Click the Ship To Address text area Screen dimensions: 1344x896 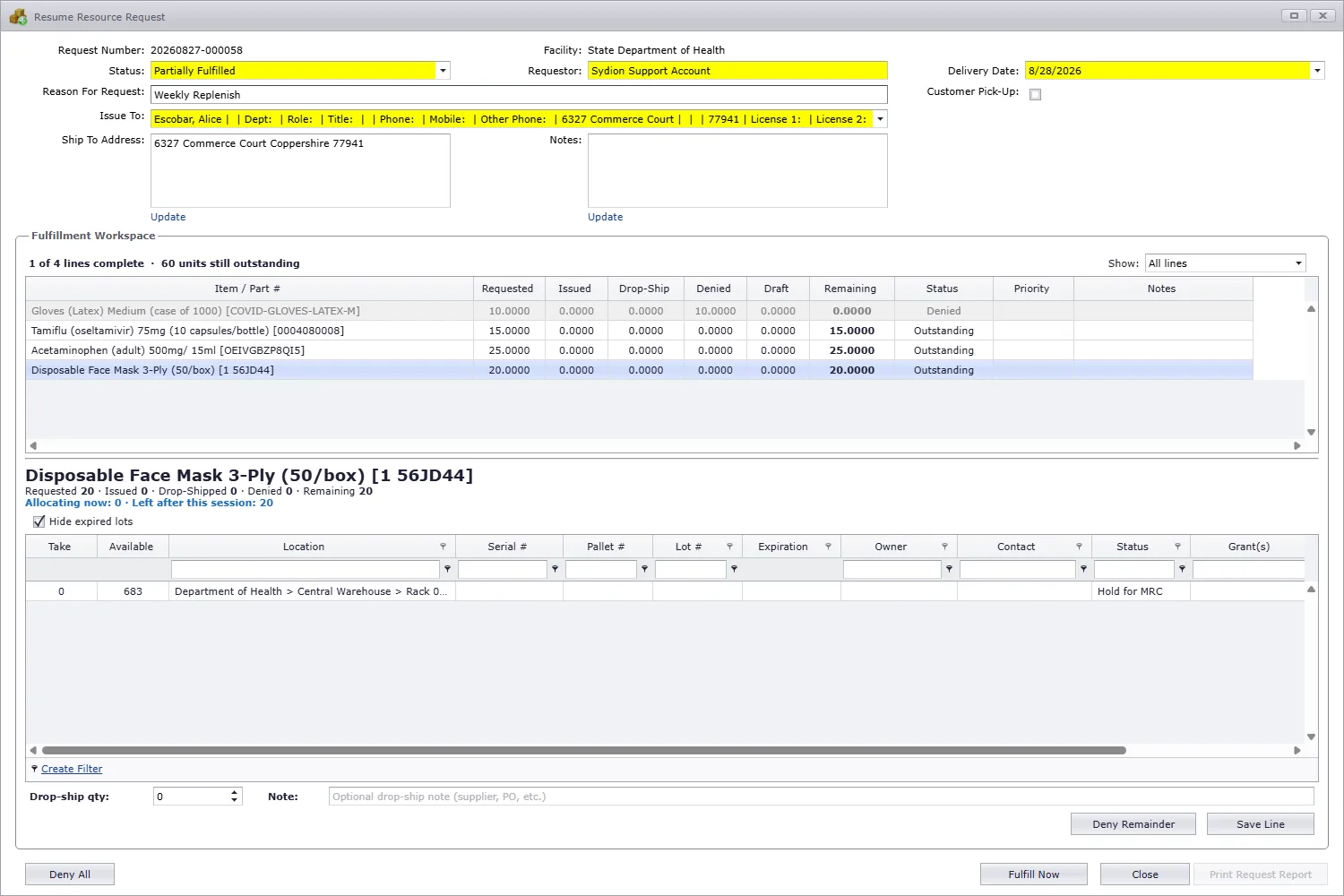300,171
